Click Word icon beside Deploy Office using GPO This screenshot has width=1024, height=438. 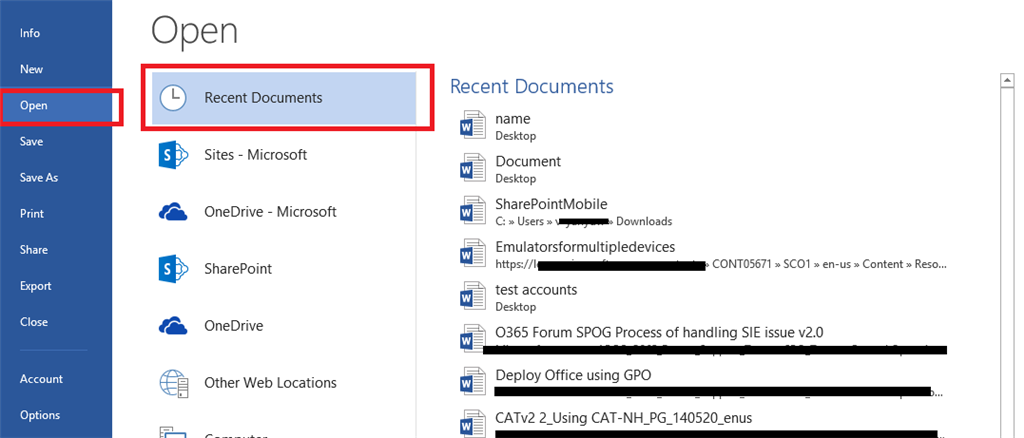(473, 382)
